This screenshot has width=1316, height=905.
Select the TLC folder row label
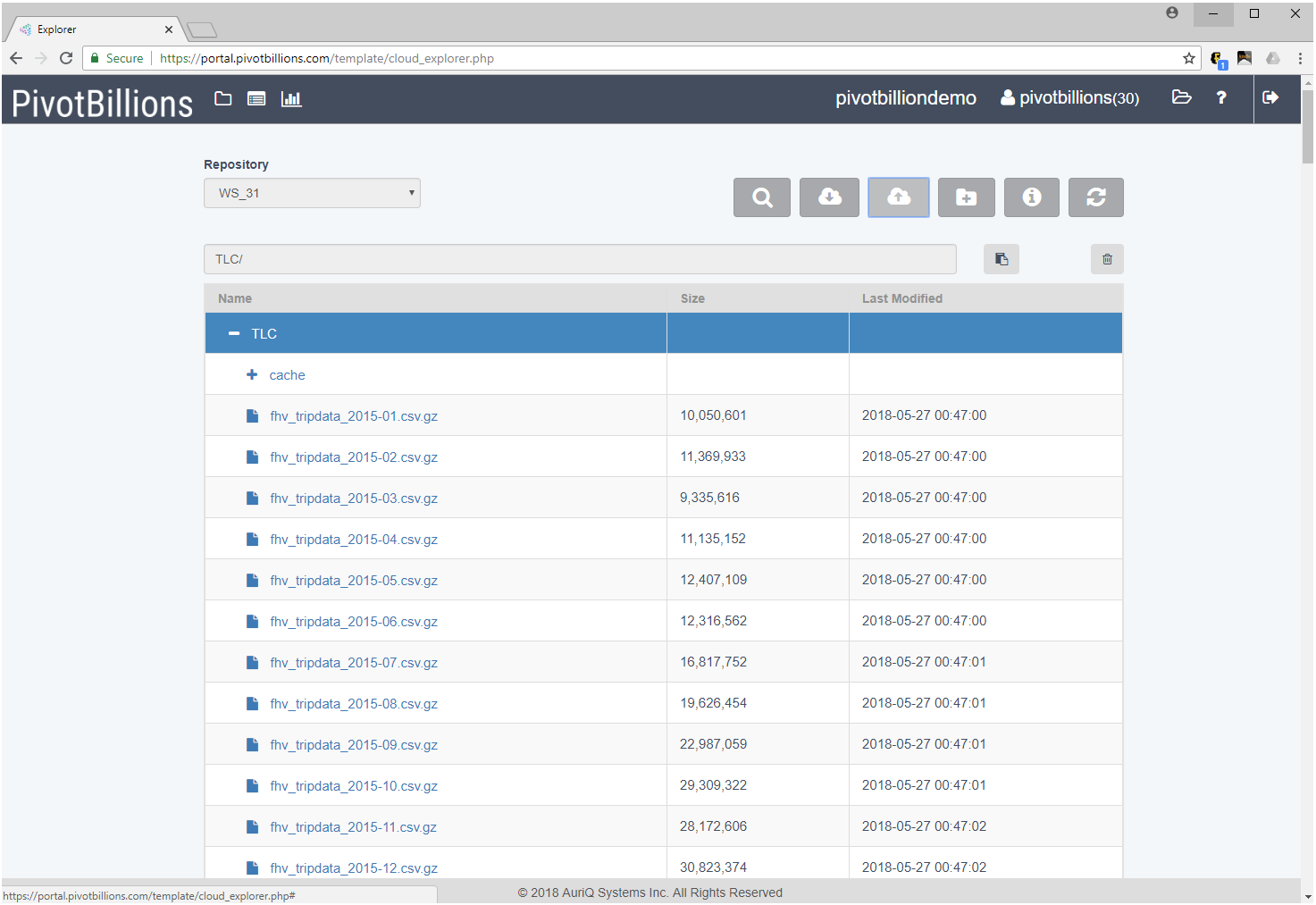click(264, 333)
